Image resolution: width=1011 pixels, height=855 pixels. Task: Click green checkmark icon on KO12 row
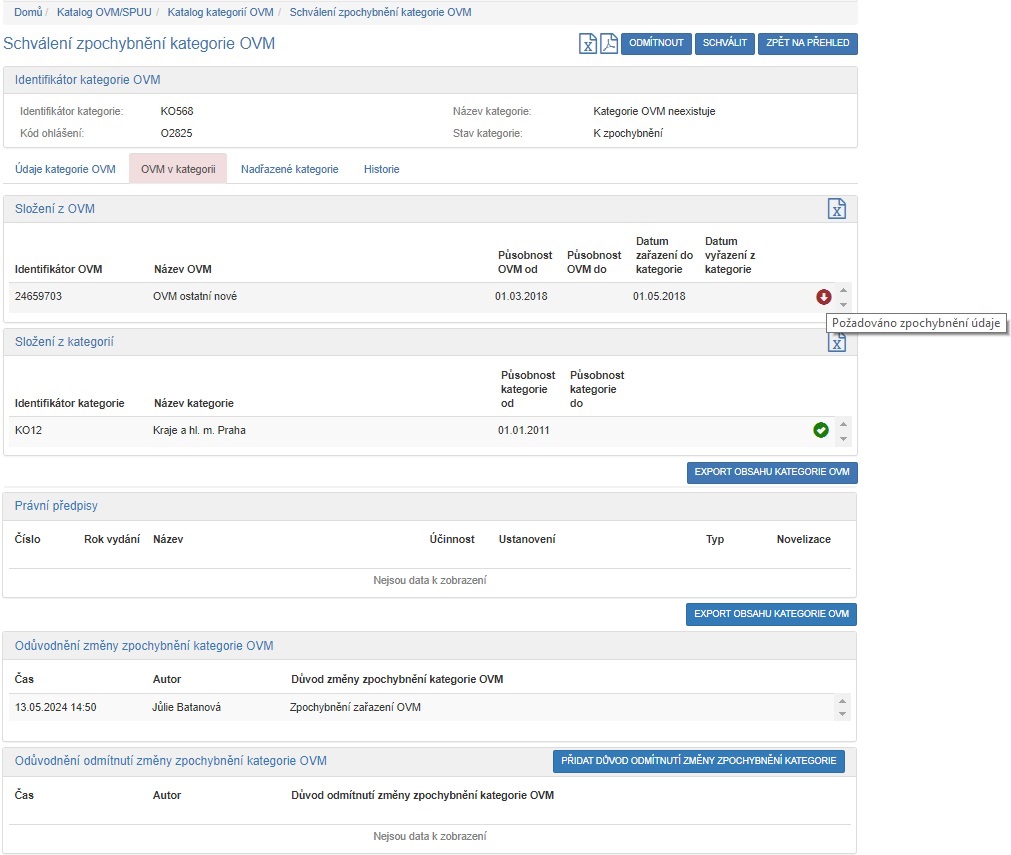coord(821,430)
